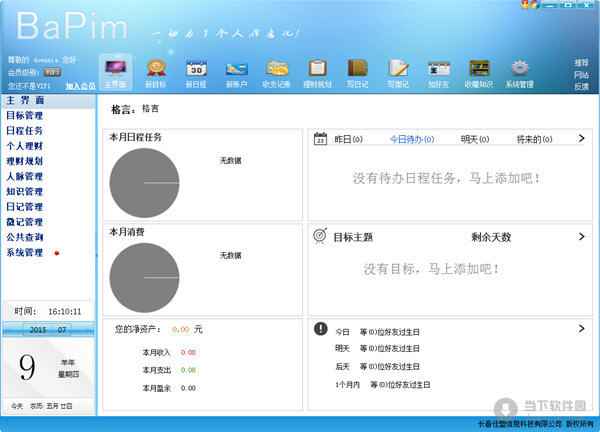Click the 本月日程任务 pie chart

point(145,183)
